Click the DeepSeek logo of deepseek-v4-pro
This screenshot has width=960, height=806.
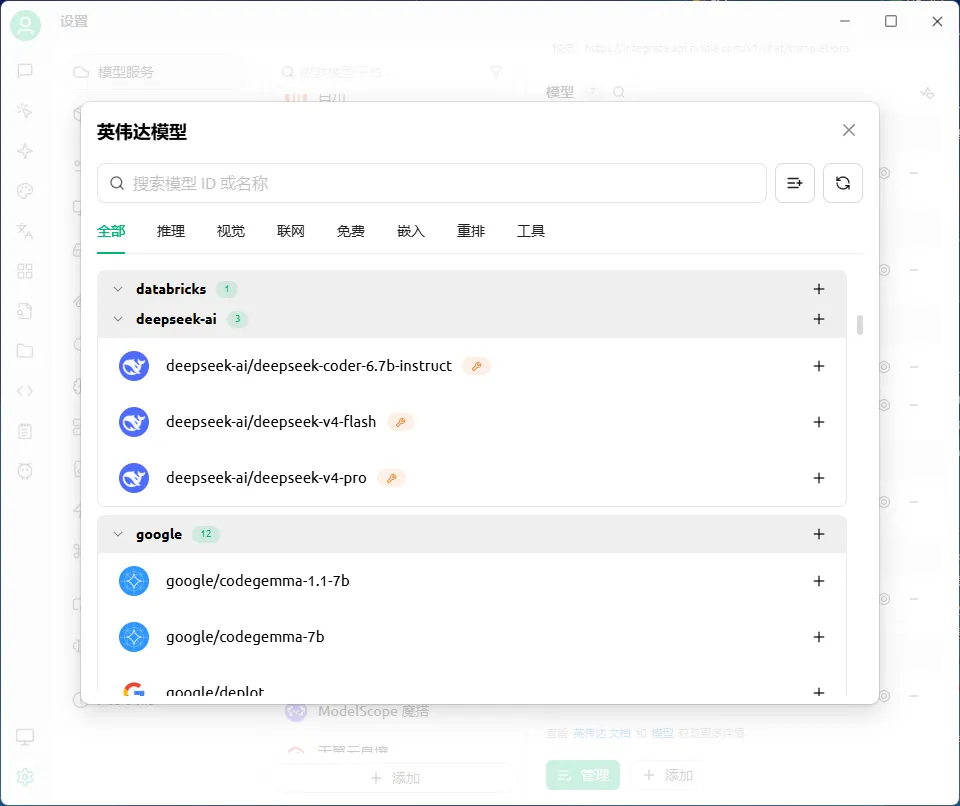pyautogui.click(x=134, y=478)
